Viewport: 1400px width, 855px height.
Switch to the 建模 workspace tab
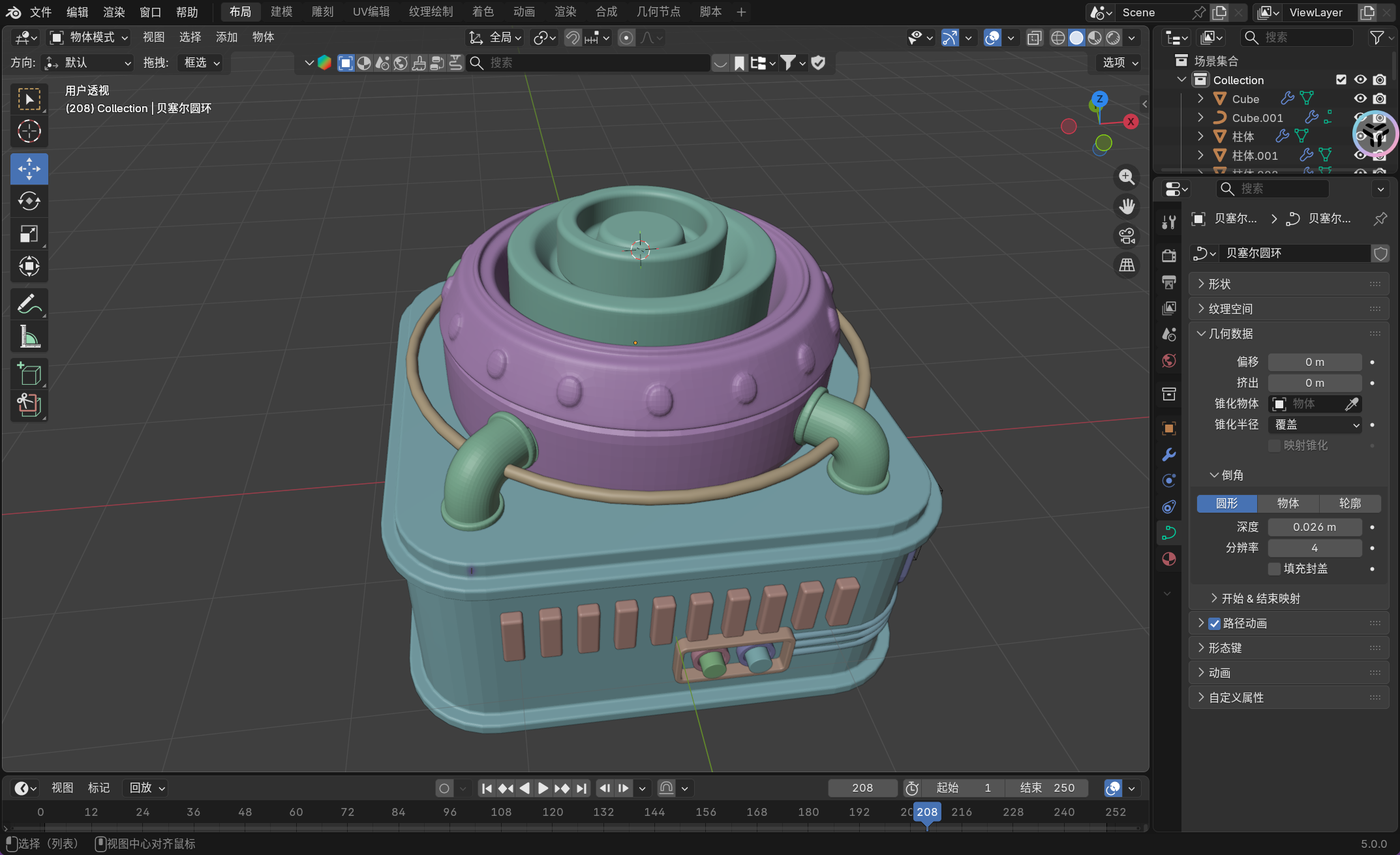(281, 12)
